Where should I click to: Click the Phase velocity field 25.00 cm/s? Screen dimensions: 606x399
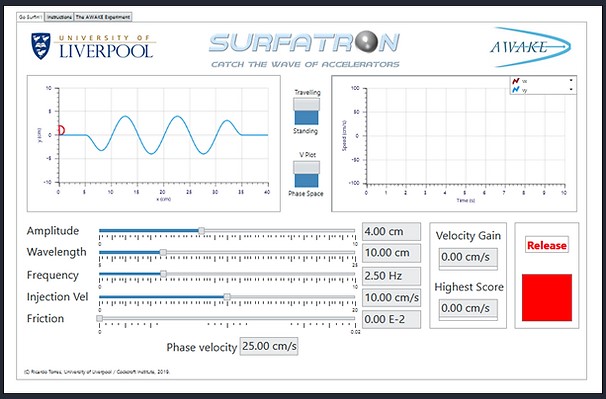pyautogui.click(x=269, y=346)
